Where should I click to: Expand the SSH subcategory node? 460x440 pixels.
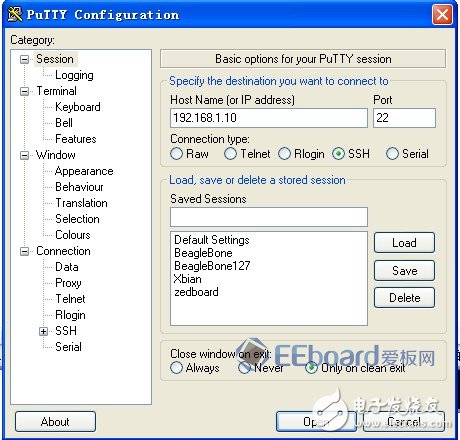(x=43, y=331)
